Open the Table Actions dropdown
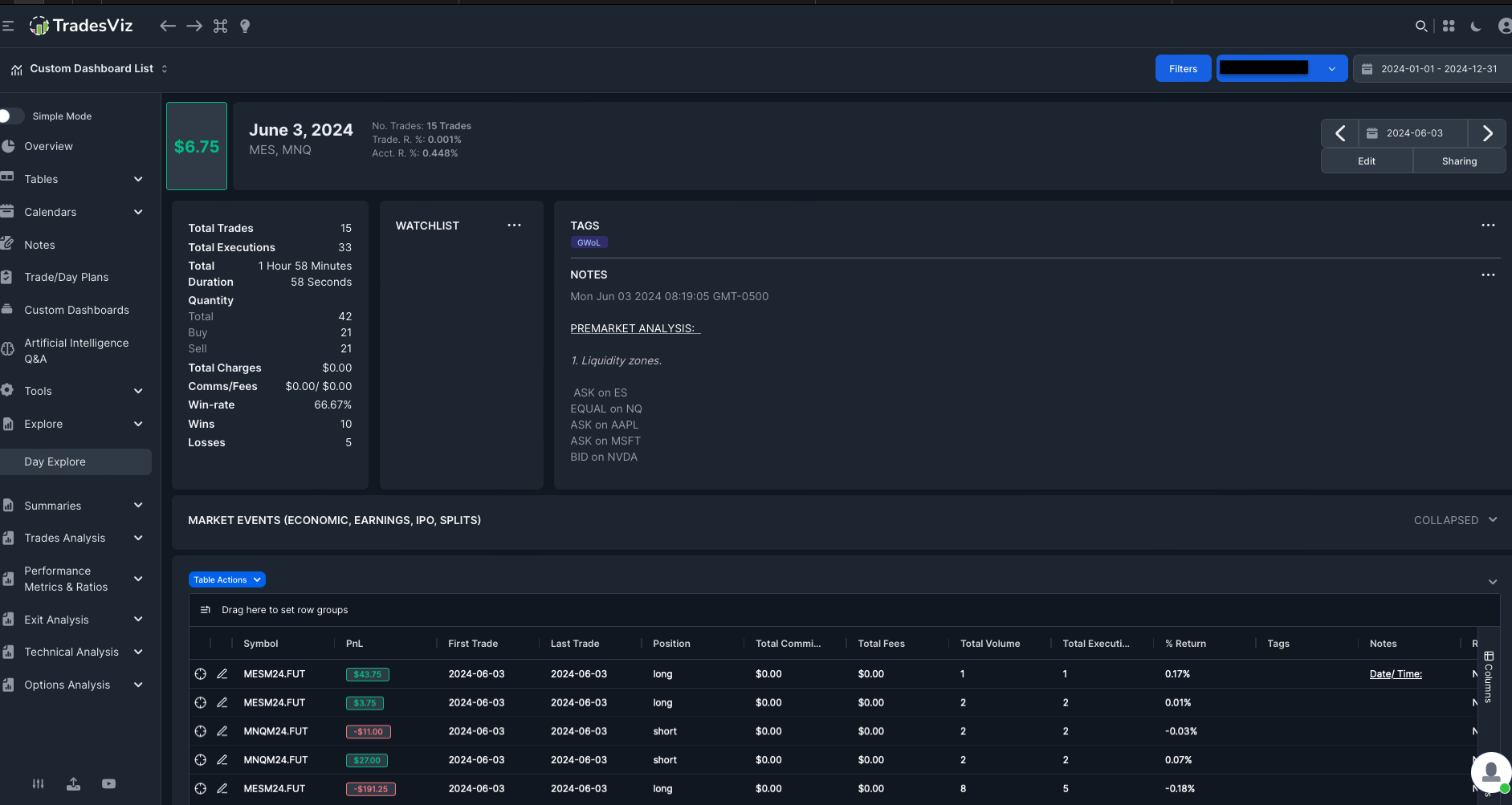This screenshot has height=805, width=1512. pos(227,579)
